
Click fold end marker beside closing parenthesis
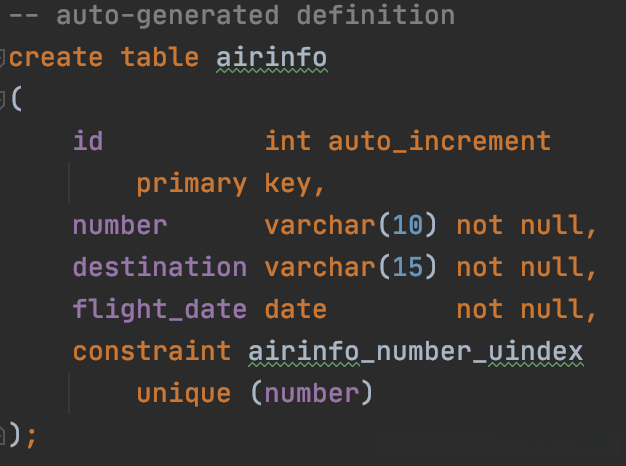4,435
